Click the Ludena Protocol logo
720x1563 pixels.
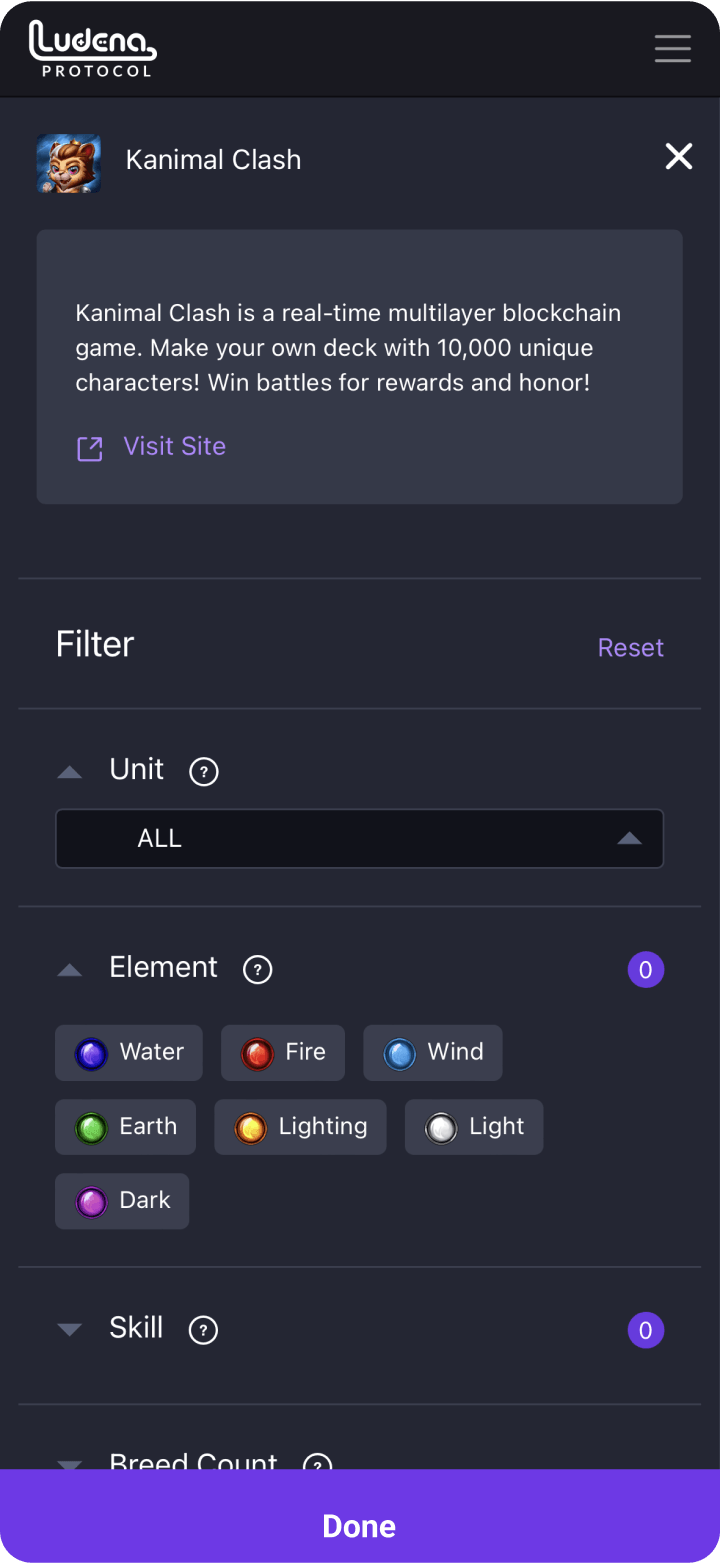(x=93, y=48)
